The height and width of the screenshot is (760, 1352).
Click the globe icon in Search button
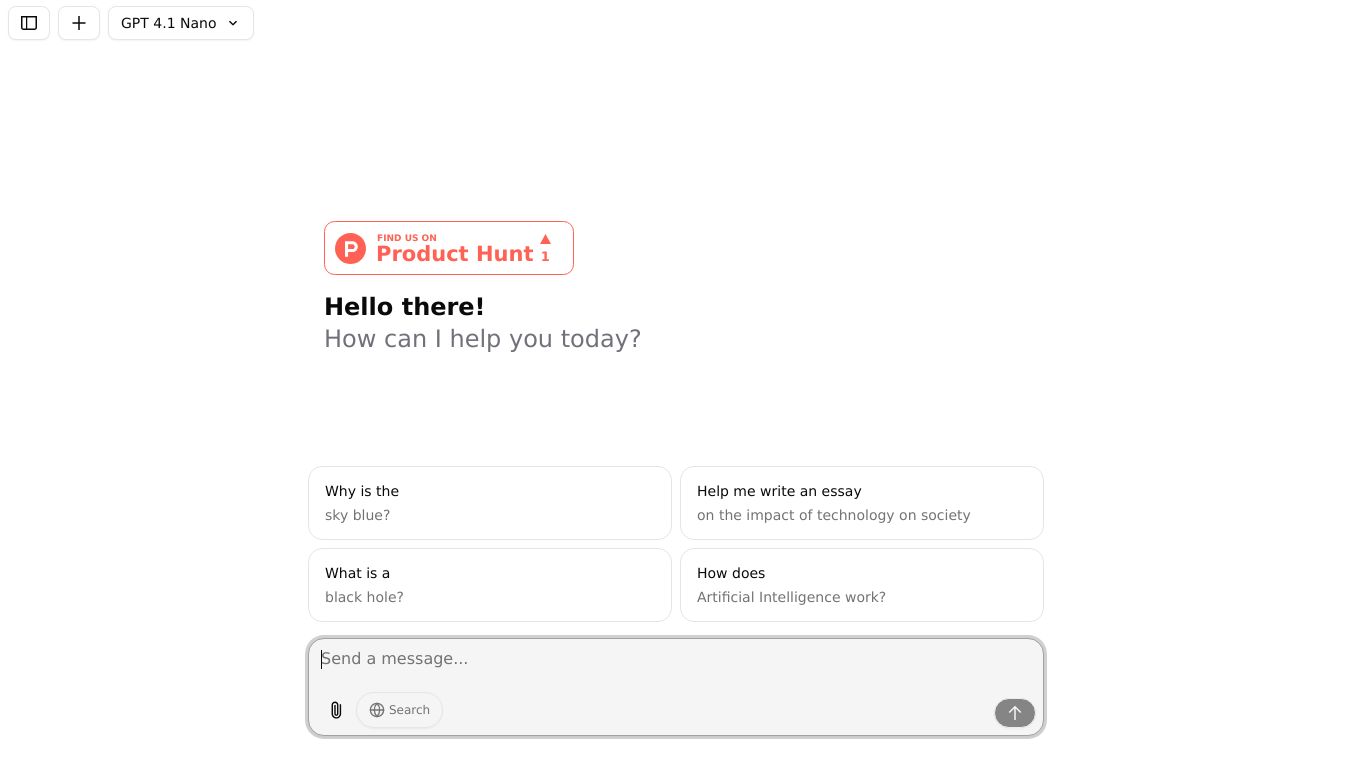(377, 710)
